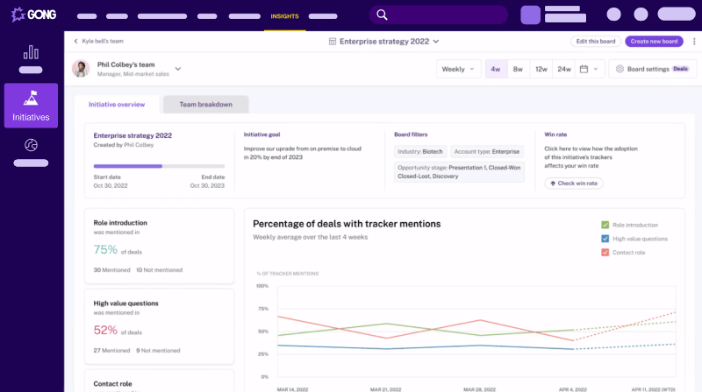
Task: Click Create new board button
Action: click(x=654, y=41)
